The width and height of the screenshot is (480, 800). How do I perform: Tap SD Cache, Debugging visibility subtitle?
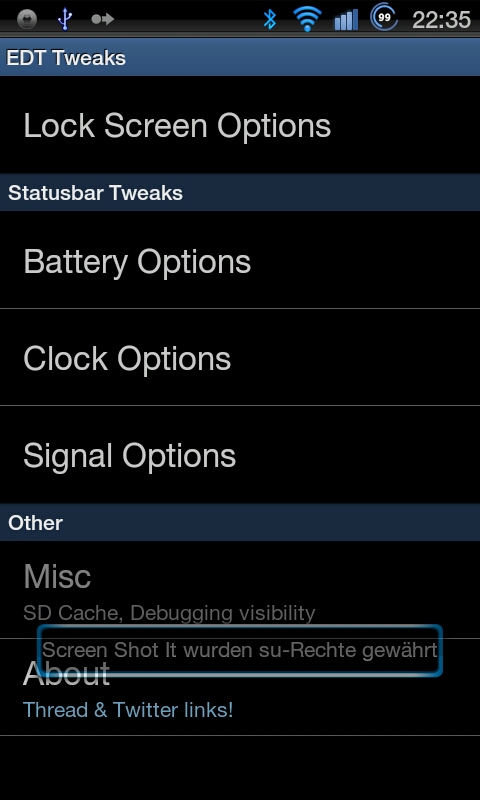pyautogui.click(x=169, y=613)
